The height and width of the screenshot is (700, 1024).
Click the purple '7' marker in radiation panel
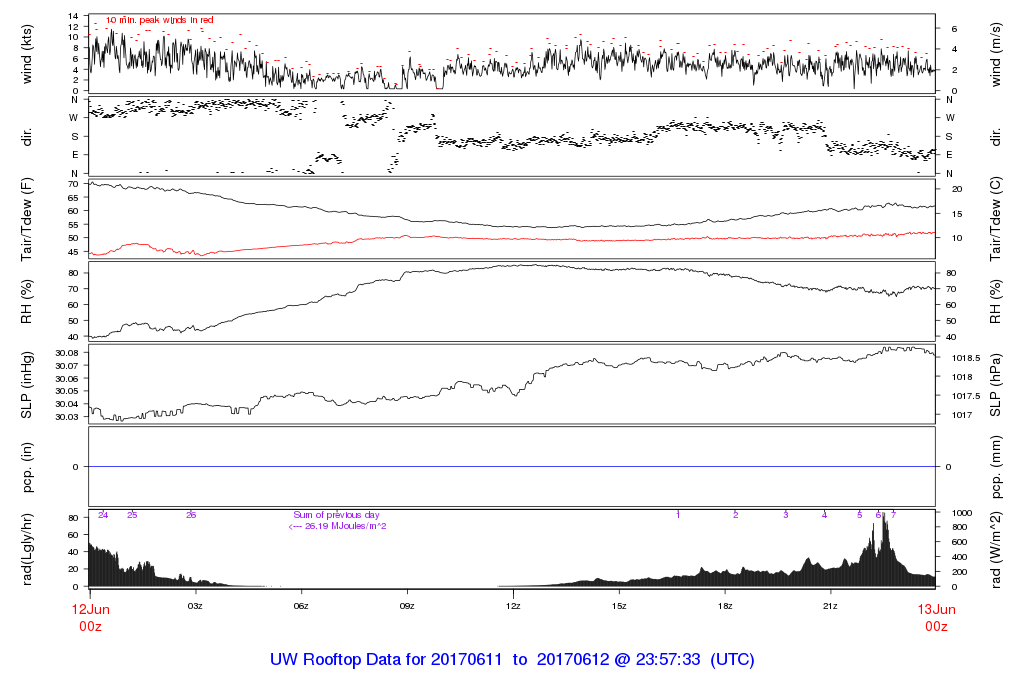(893, 515)
